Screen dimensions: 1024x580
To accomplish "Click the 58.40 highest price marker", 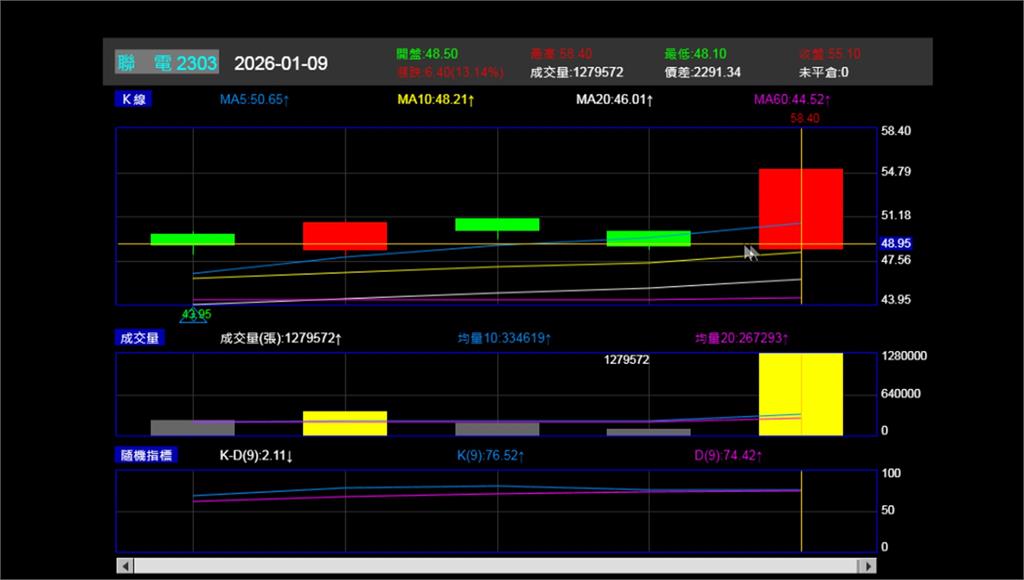I will (804, 118).
